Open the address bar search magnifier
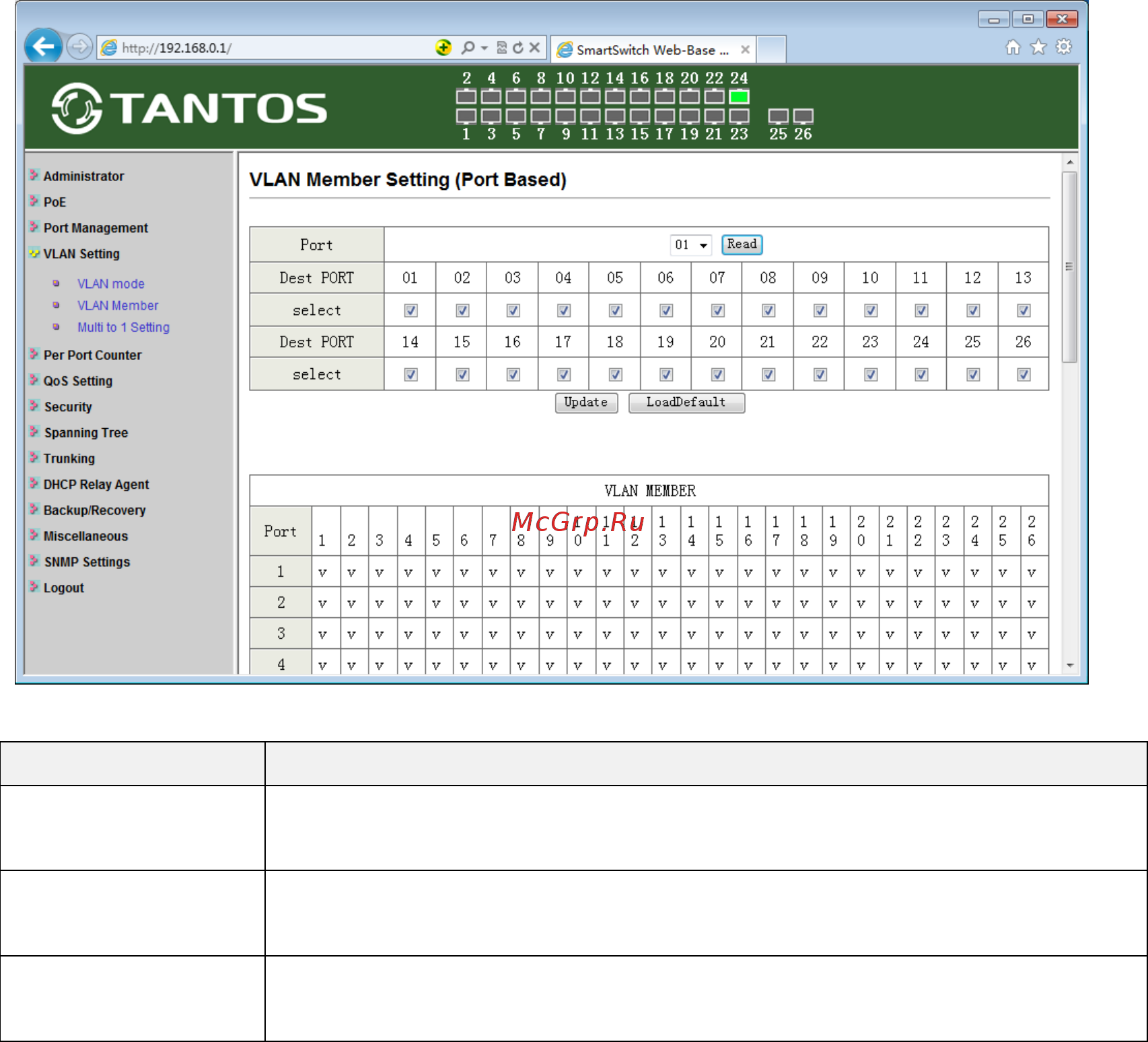 [468, 48]
